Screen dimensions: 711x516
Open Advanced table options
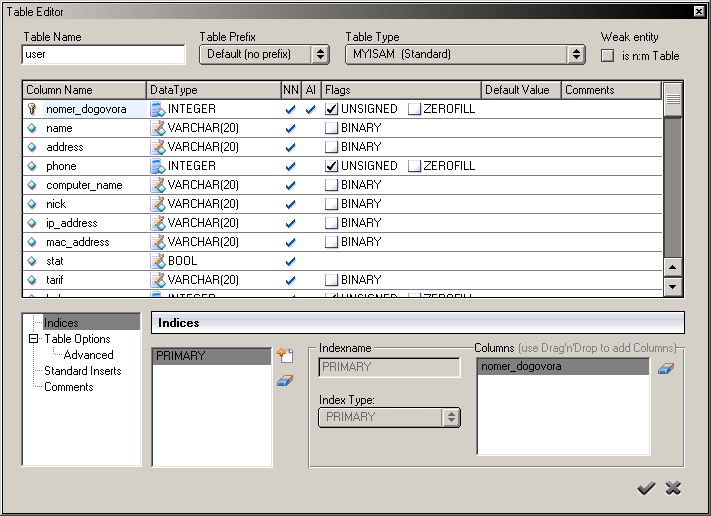tap(88, 355)
